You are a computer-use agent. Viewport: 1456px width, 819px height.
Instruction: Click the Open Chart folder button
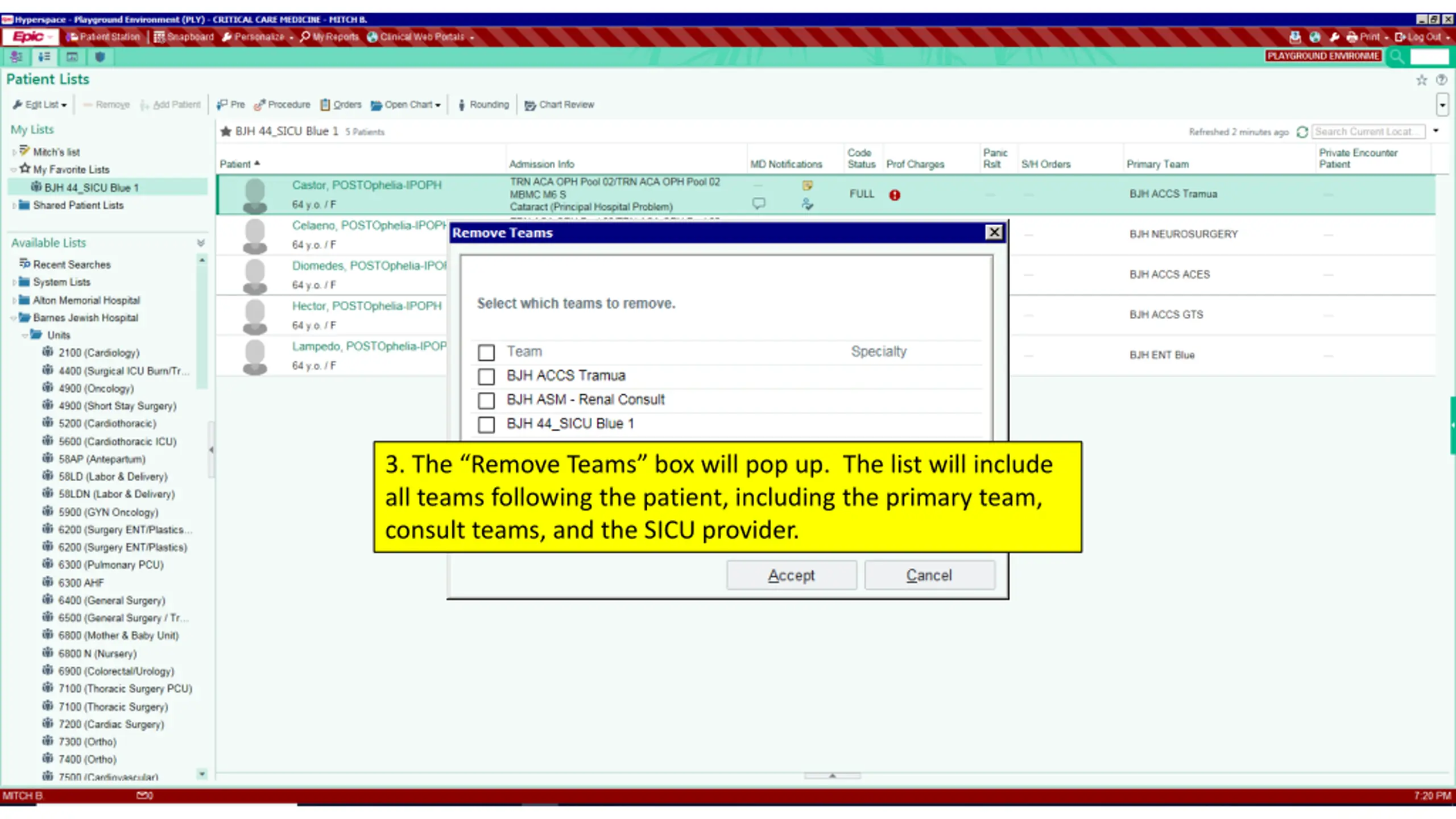click(x=406, y=105)
